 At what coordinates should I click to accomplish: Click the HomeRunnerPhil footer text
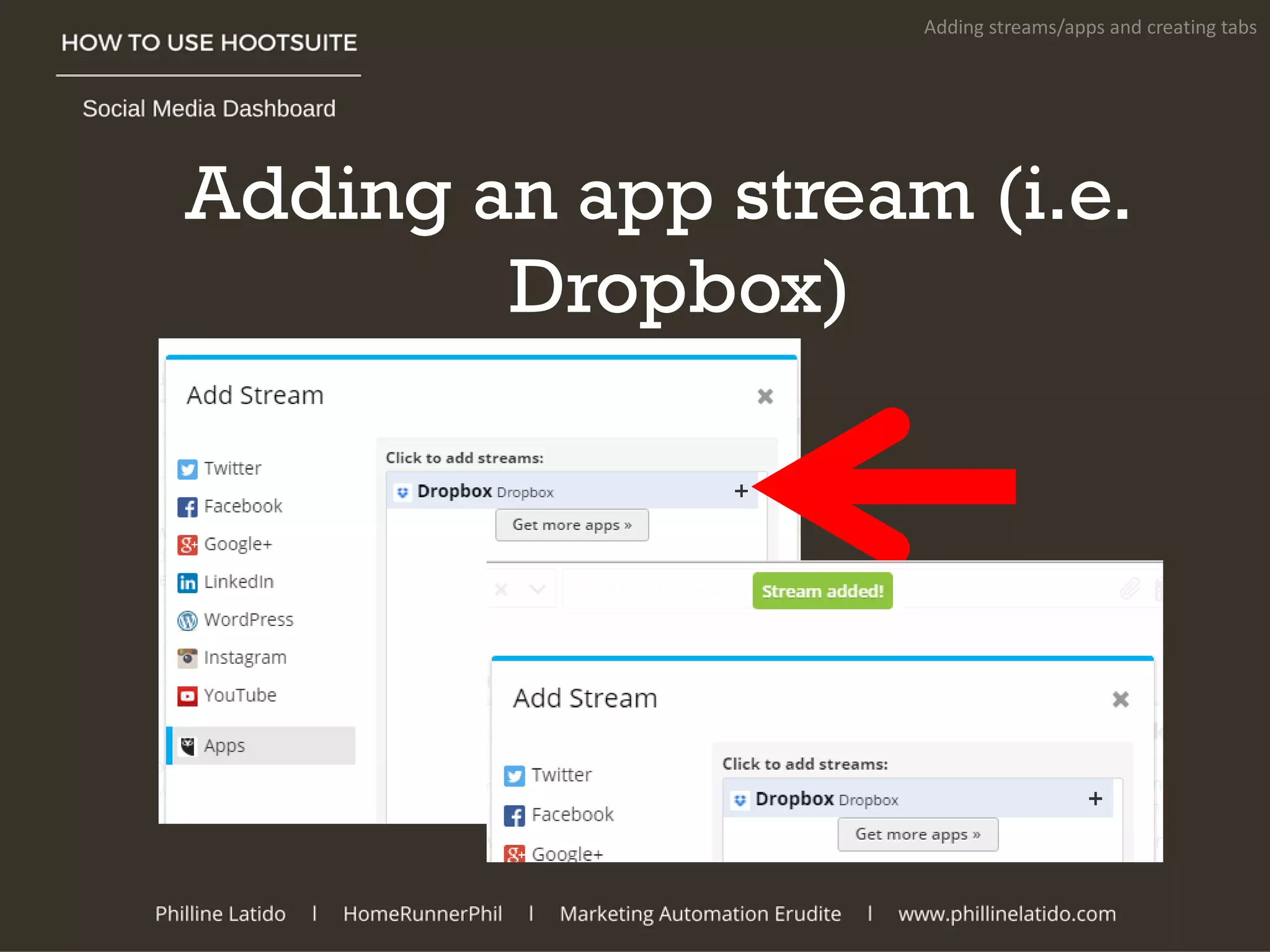click(x=422, y=914)
